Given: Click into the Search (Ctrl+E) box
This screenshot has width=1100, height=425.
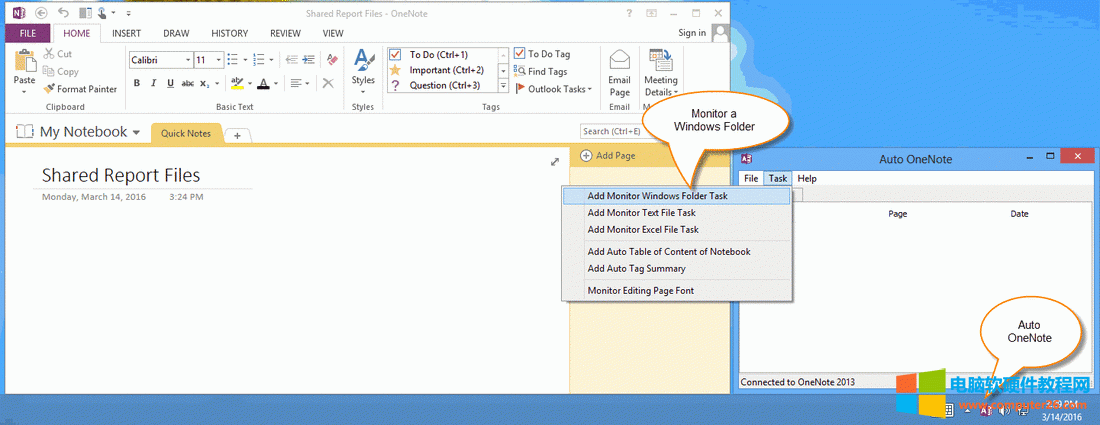Looking at the screenshot, I should (x=610, y=131).
